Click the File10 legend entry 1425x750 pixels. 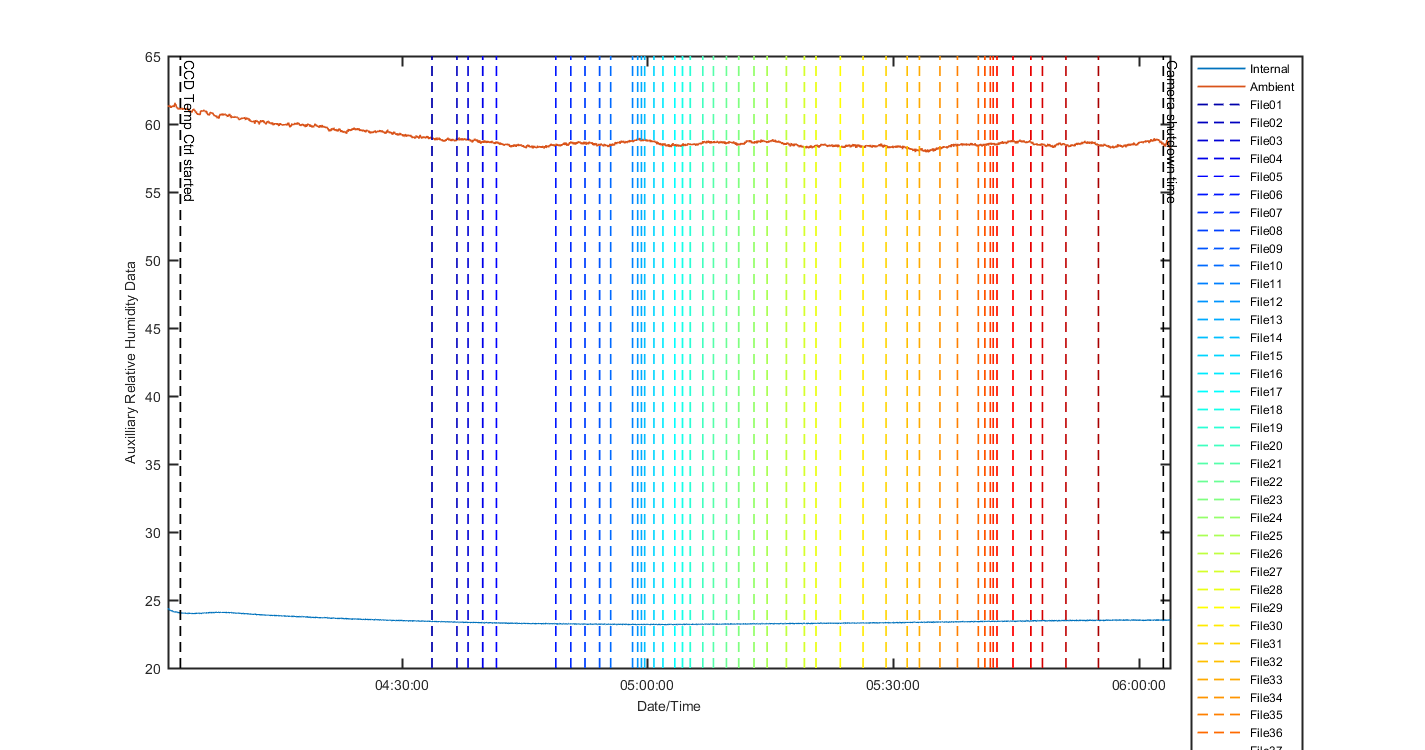1241,266
